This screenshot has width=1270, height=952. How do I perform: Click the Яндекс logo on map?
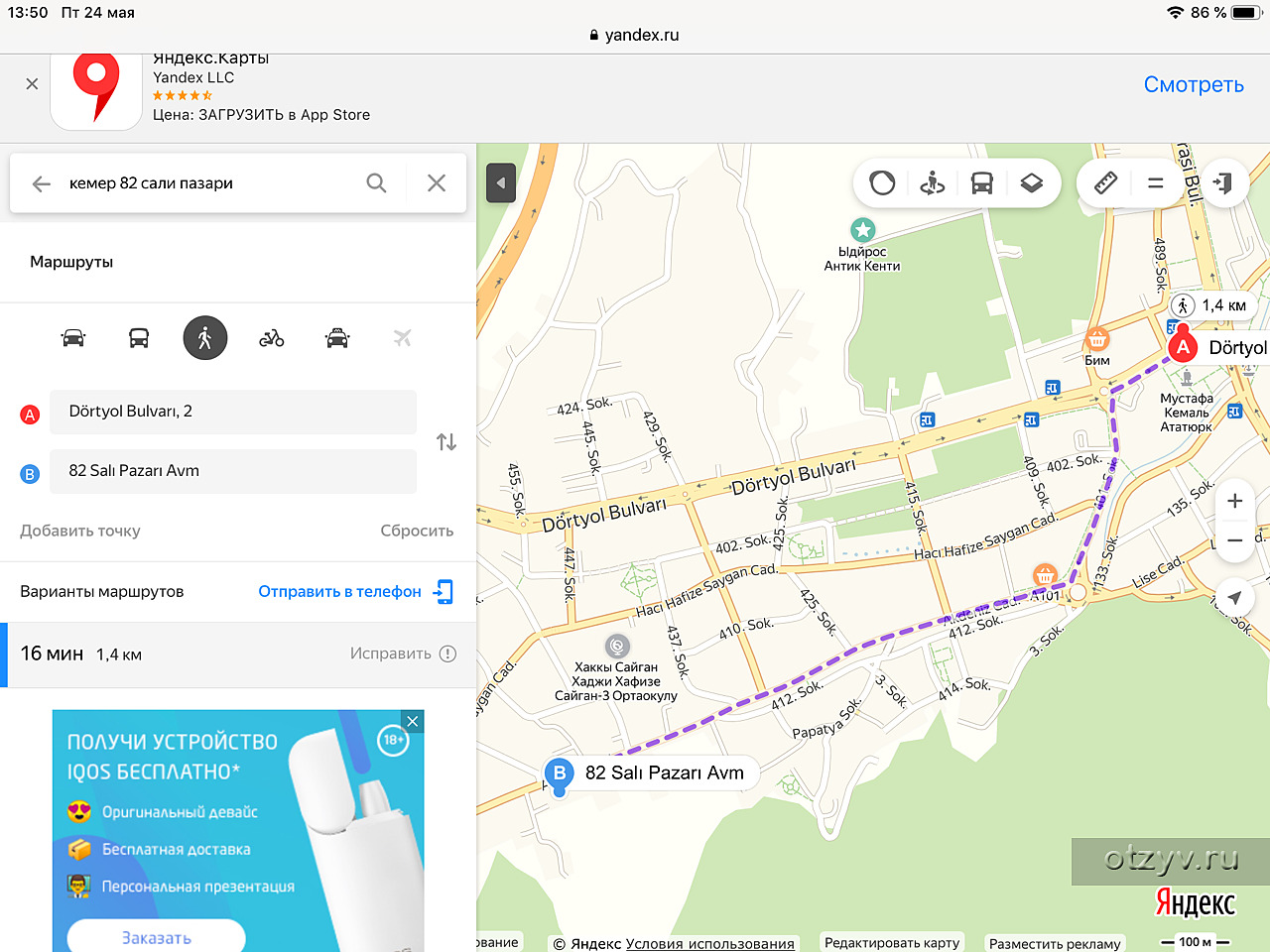tap(1196, 904)
